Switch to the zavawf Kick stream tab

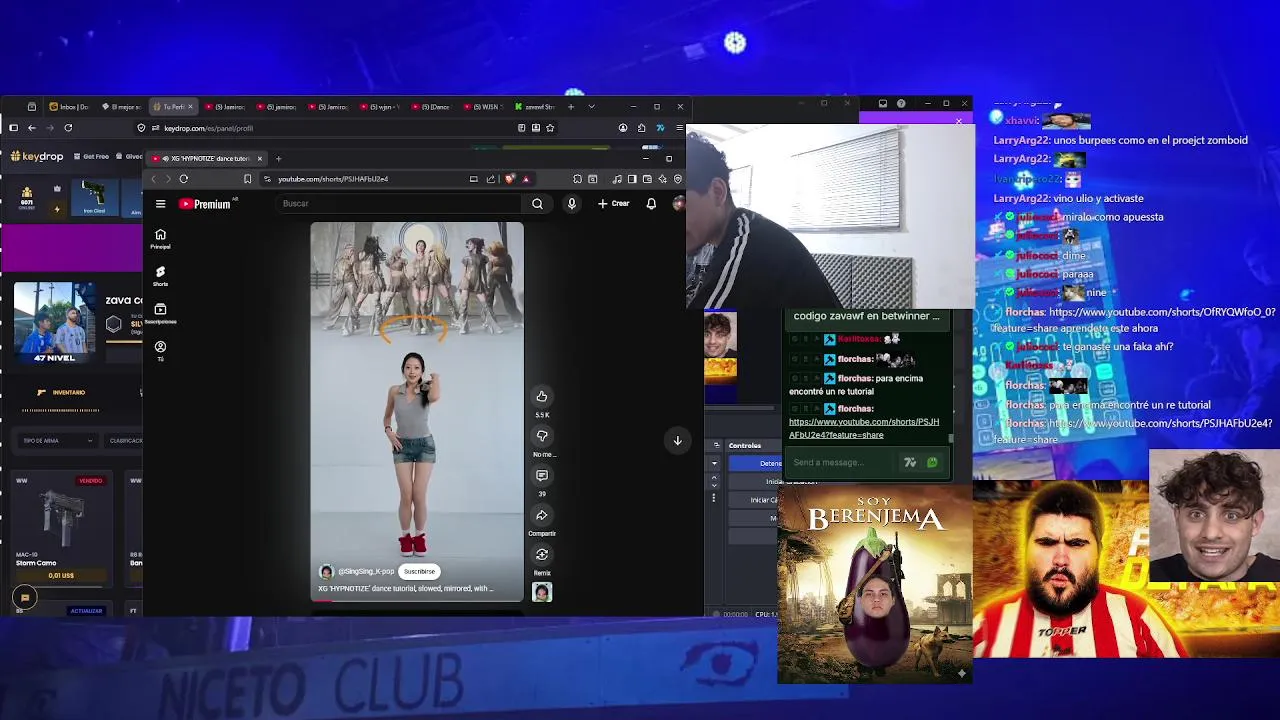click(x=536, y=107)
